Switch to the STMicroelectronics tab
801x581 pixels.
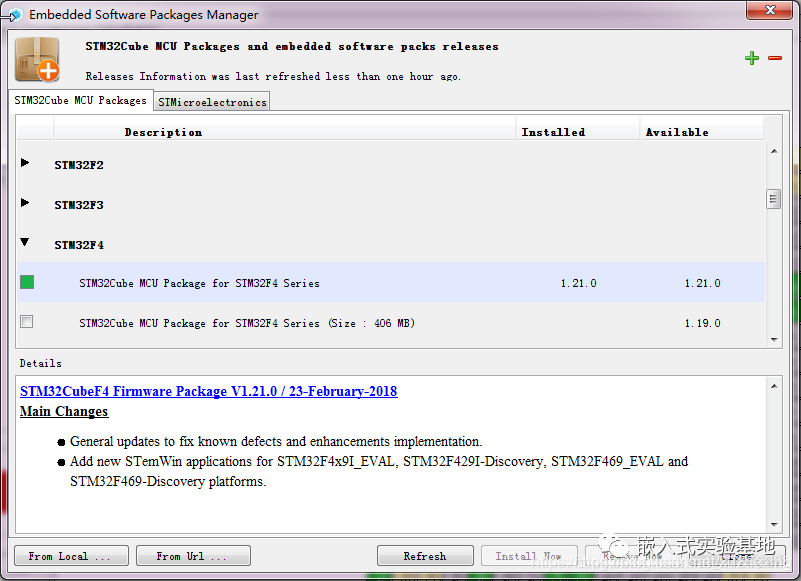pos(212,102)
